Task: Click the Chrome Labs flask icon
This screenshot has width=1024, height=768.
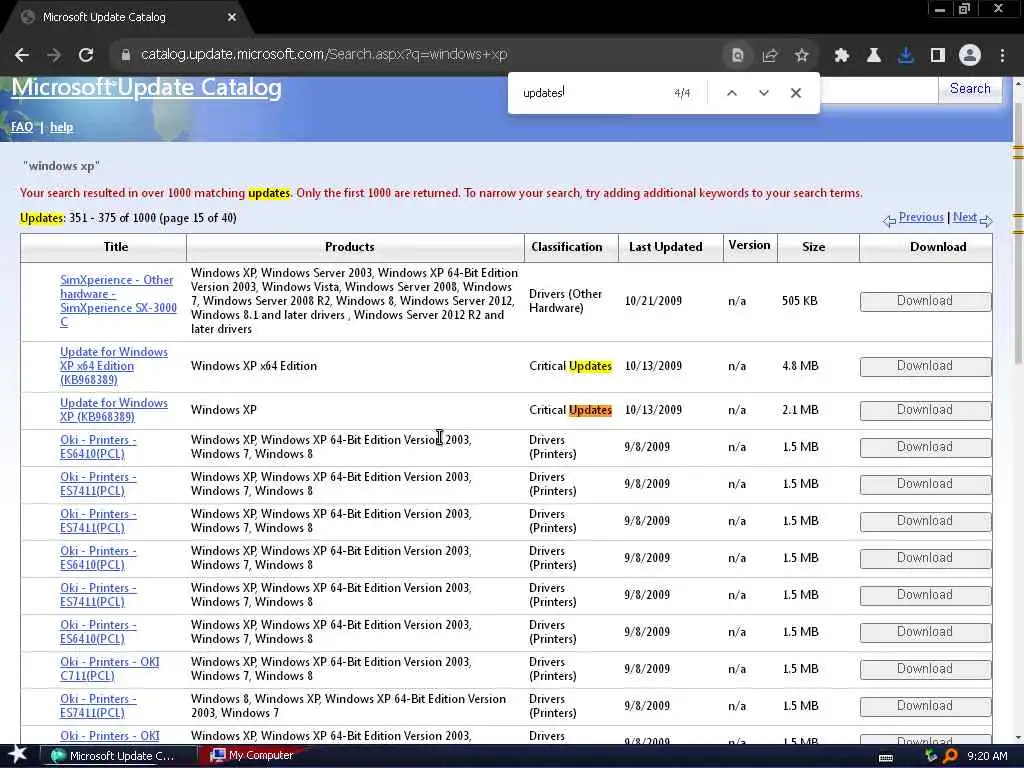Action: click(x=873, y=56)
